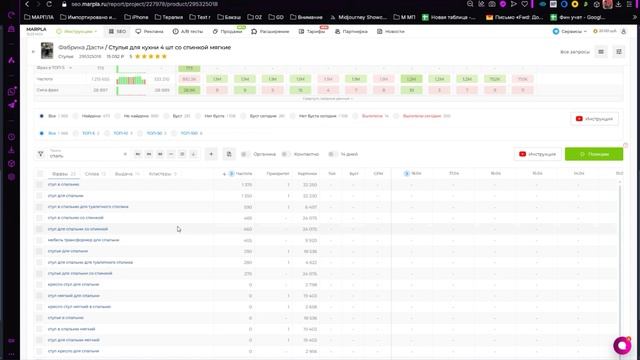
Task: Click the Новости icon in navigation
Action: click(380, 31)
